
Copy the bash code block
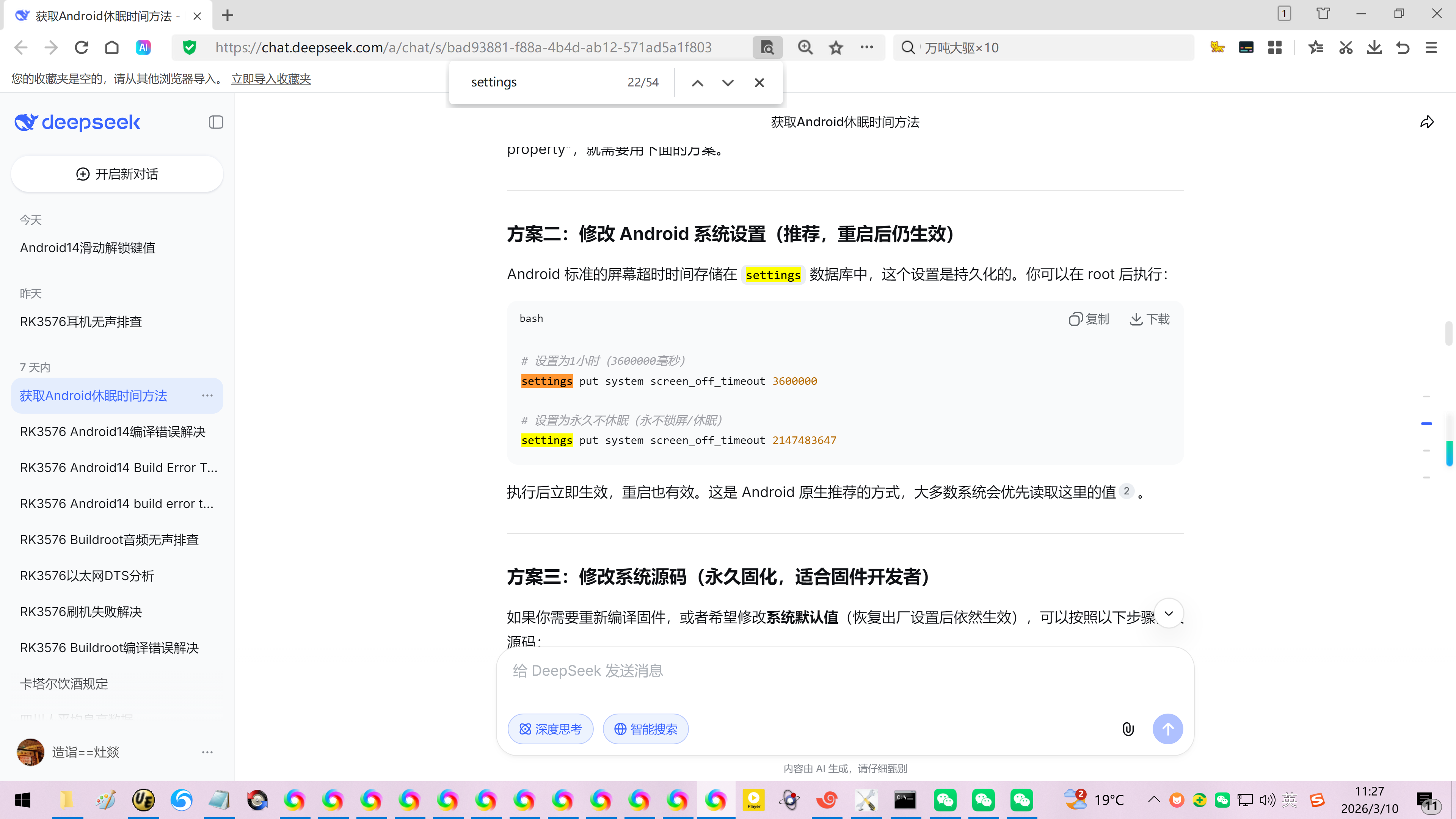[x=1089, y=319]
